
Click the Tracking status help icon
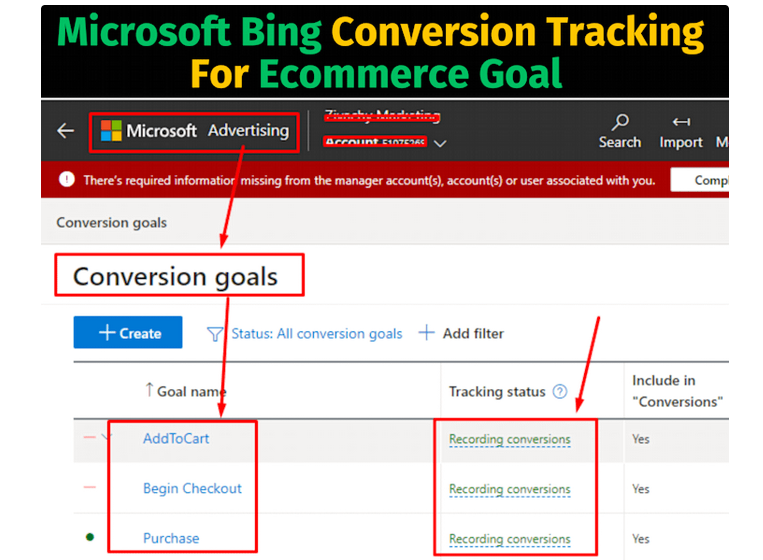pos(560,391)
